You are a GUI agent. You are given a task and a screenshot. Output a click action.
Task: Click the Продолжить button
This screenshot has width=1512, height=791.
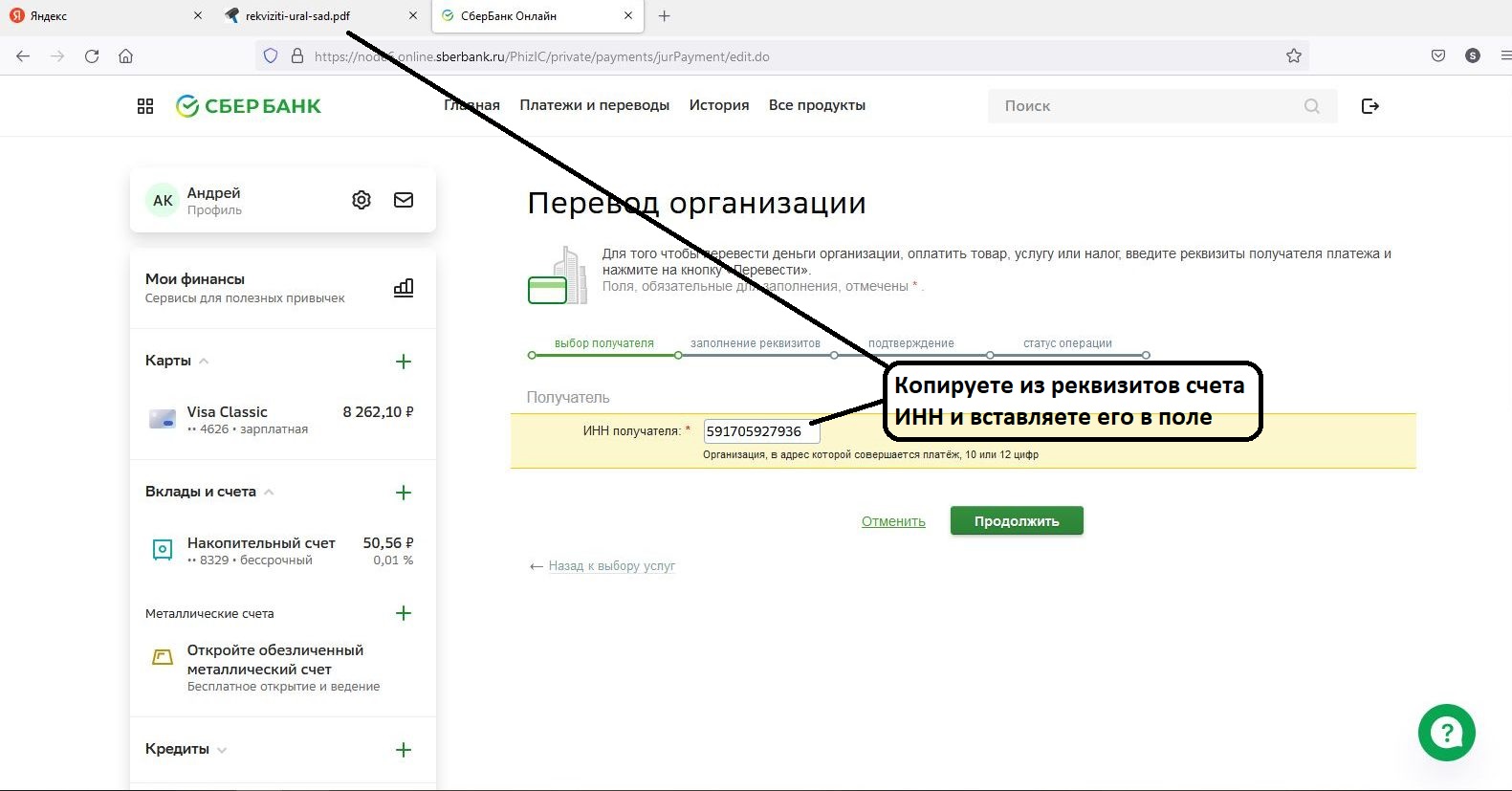click(x=1017, y=521)
